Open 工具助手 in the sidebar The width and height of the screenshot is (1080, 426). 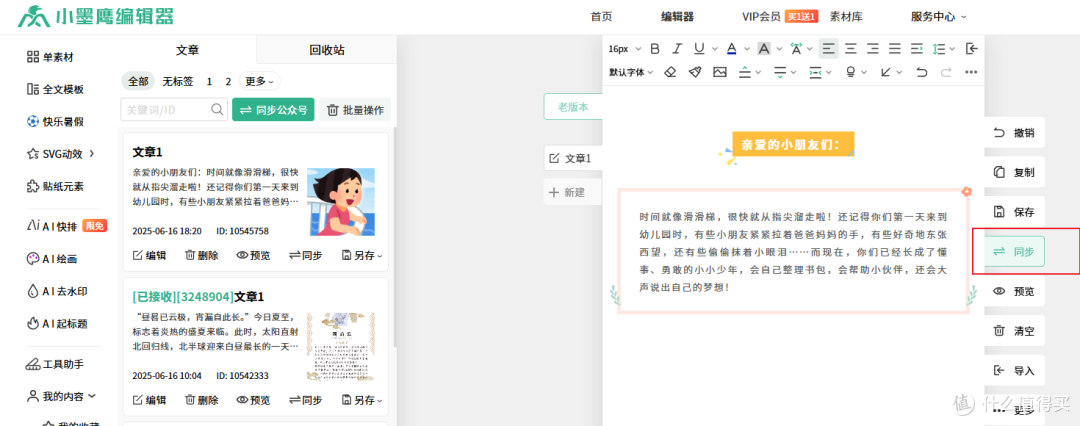coord(55,364)
